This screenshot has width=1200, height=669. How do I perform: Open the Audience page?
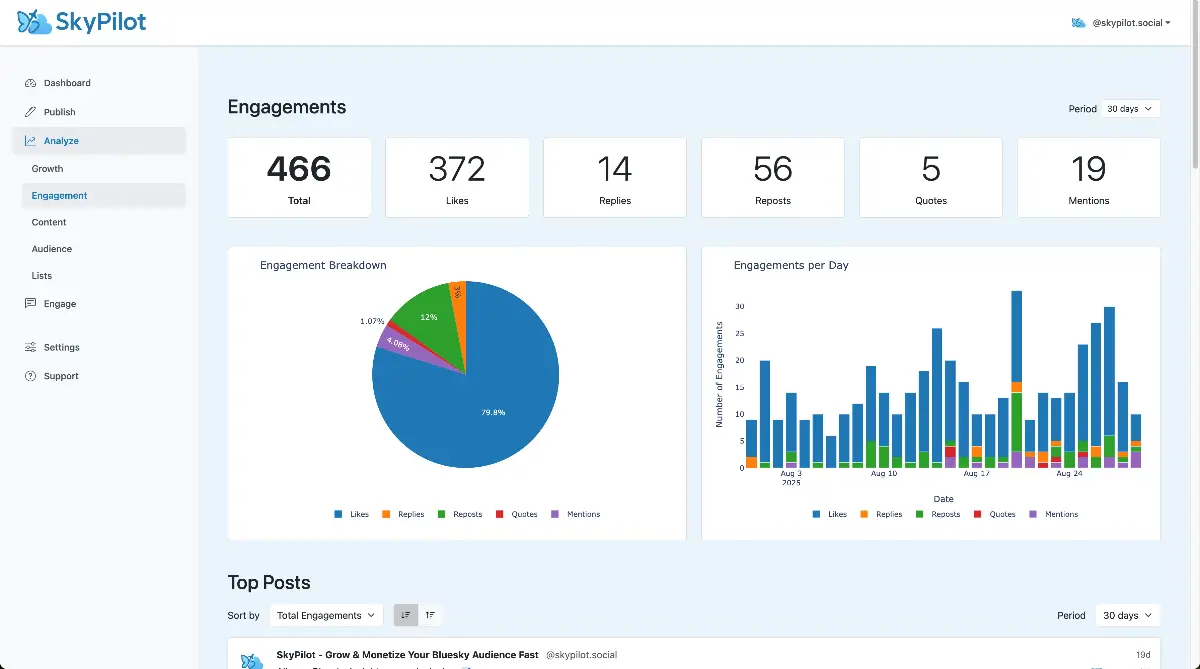pos(51,249)
